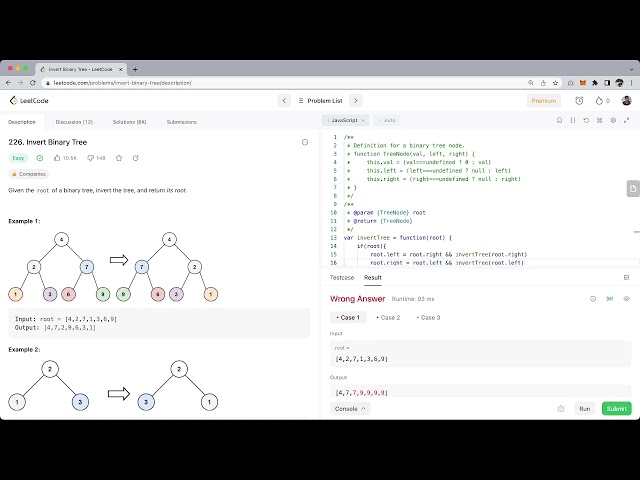Screen dimensions: 640x480
Task: Open a new browser tab
Action: coord(135,69)
